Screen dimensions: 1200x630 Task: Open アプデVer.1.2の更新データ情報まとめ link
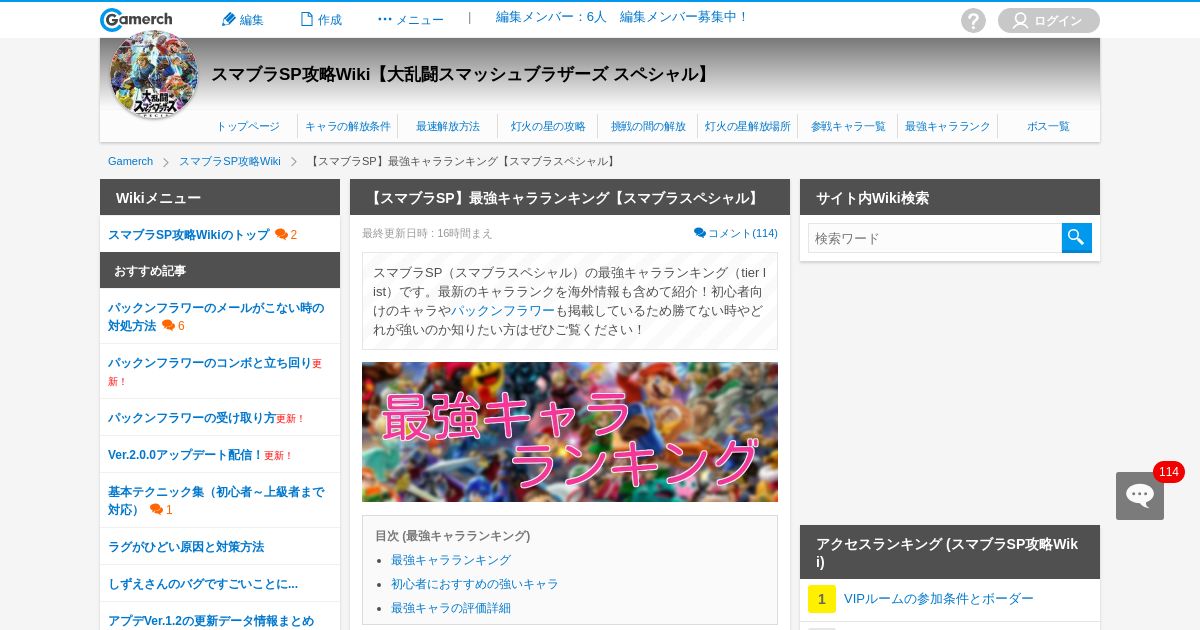pos(211,621)
